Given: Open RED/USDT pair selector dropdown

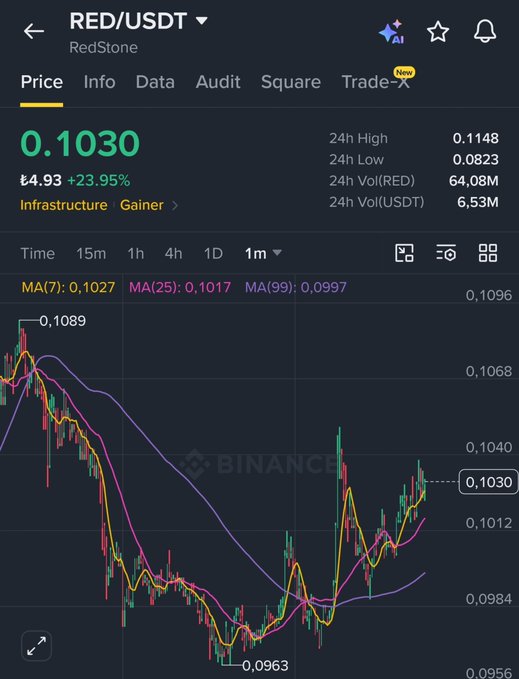Looking at the screenshot, I should pos(139,21).
